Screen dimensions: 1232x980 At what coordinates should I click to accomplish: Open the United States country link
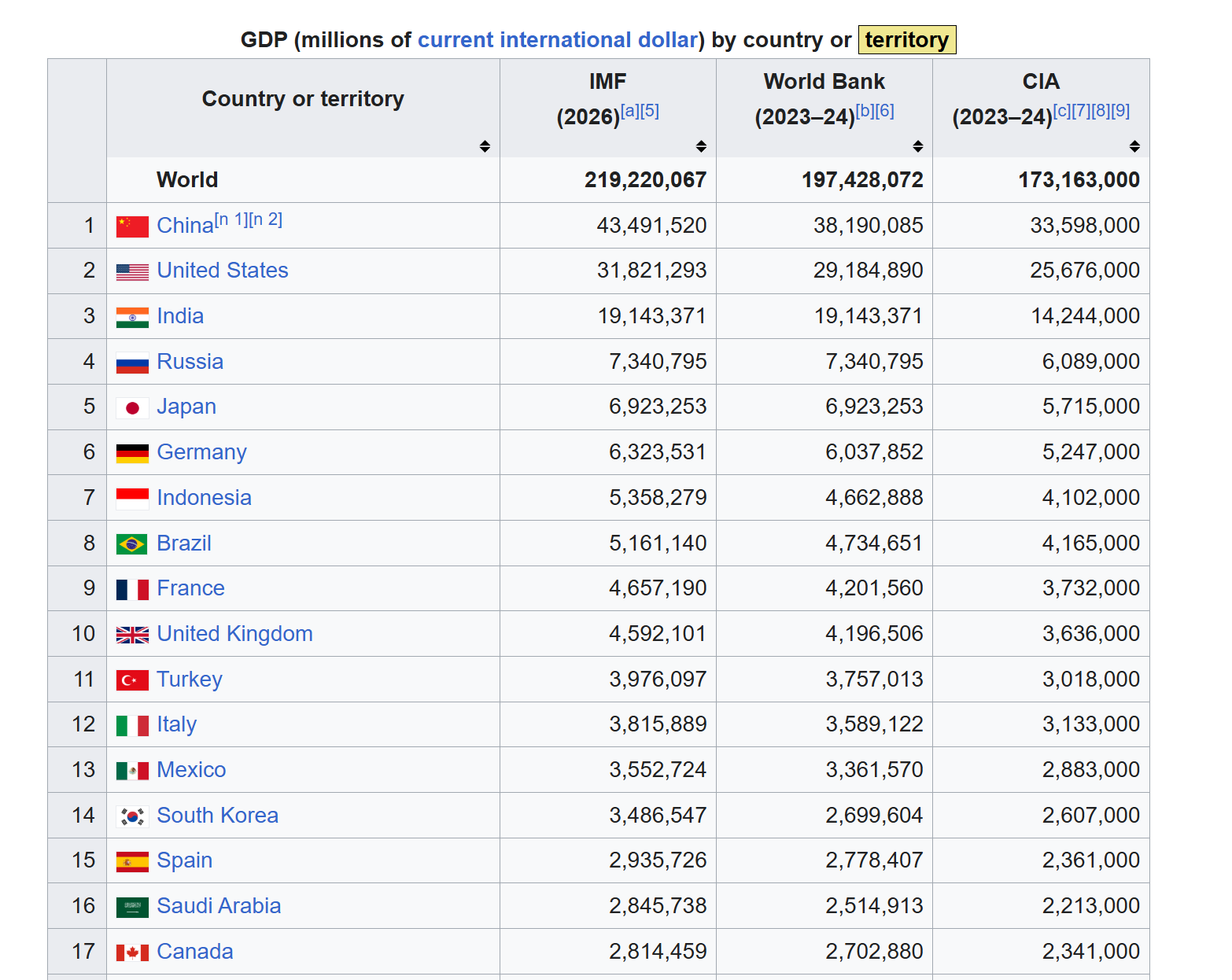[223, 271]
